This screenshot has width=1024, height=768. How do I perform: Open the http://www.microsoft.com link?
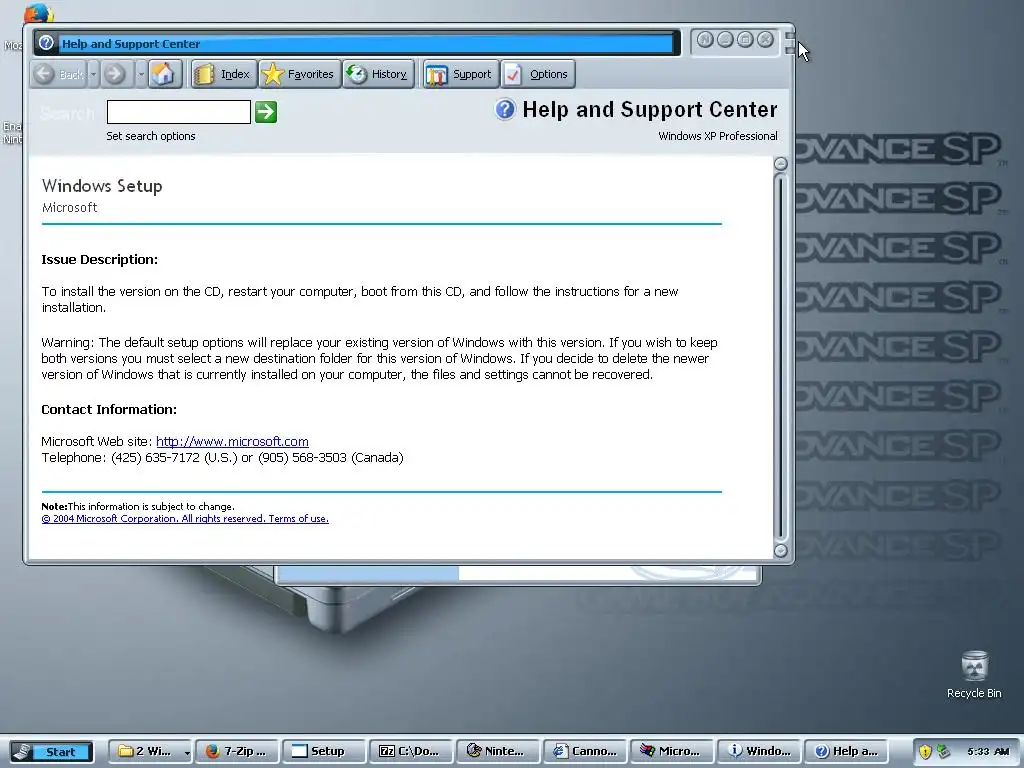[232, 441]
